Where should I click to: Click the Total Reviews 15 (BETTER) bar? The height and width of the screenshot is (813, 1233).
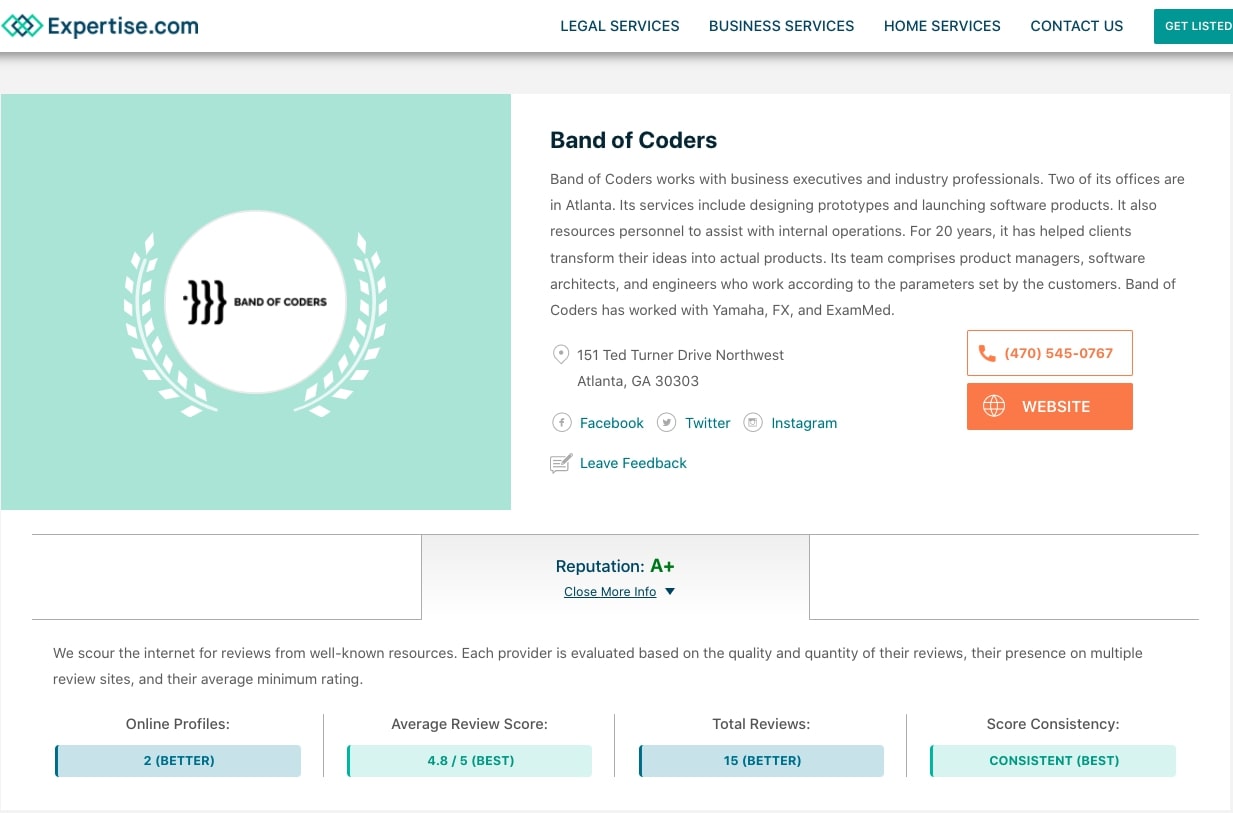(761, 761)
